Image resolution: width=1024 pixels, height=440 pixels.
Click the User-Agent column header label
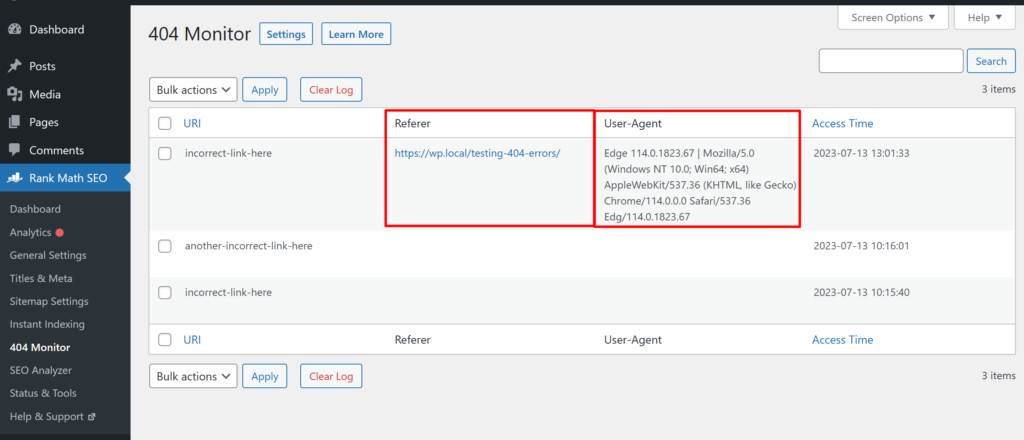tap(633, 123)
